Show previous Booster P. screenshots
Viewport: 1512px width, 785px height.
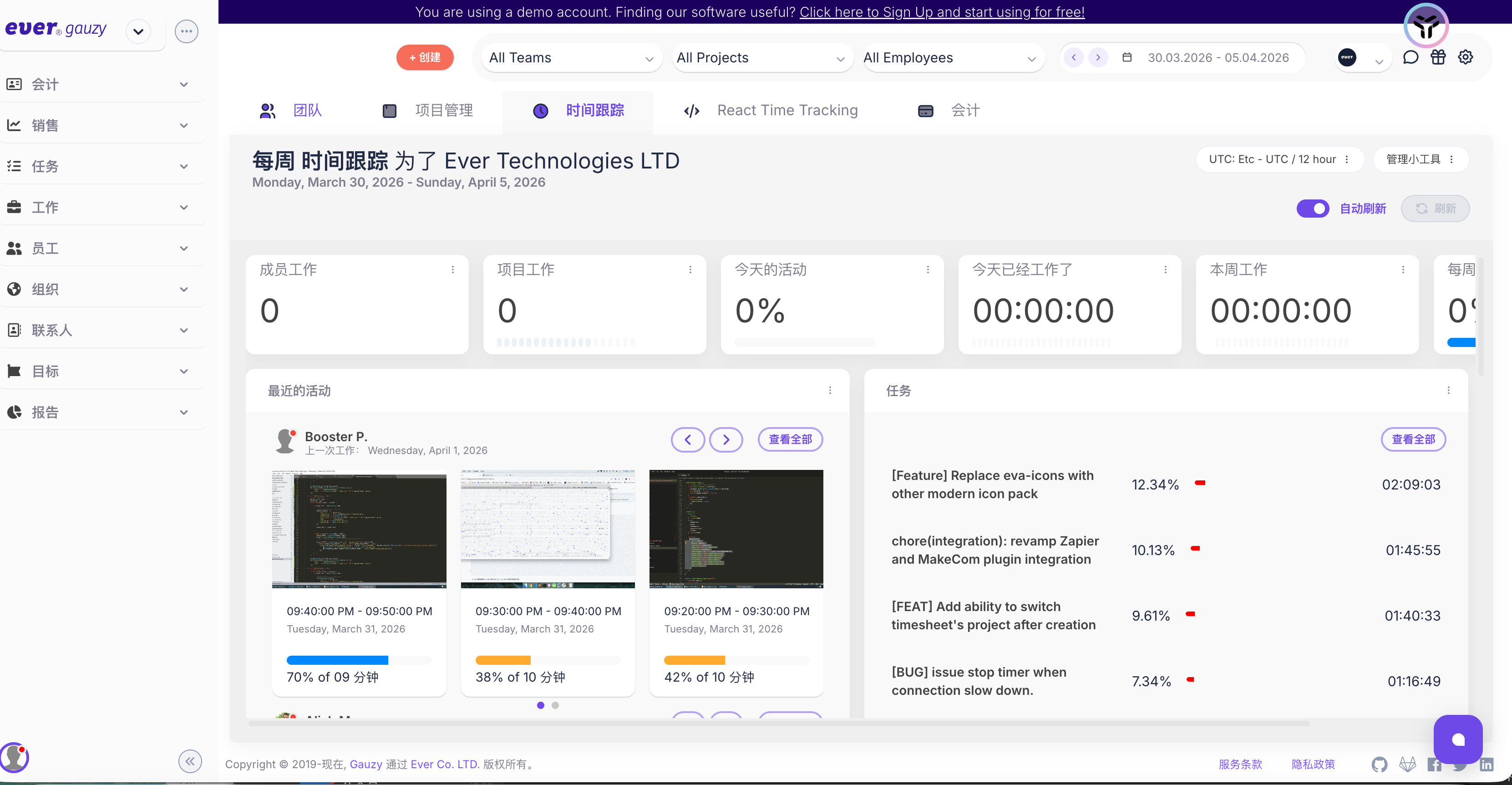[688, 440]
